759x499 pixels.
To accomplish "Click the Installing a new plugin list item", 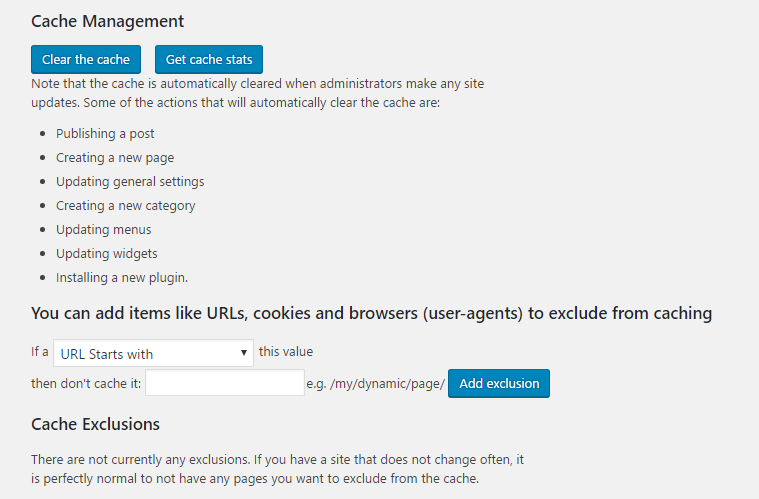I will 121,278.
